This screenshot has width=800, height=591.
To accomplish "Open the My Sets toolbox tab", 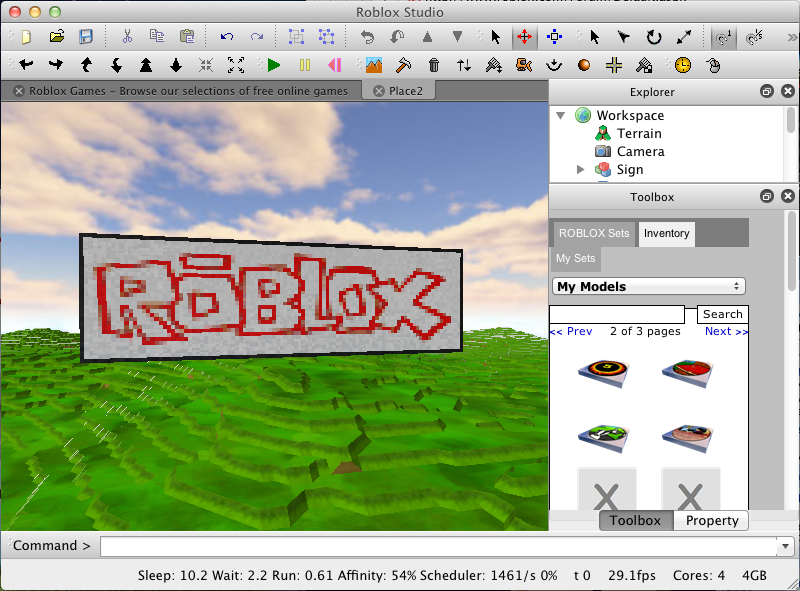I will (x=576, y=259).
